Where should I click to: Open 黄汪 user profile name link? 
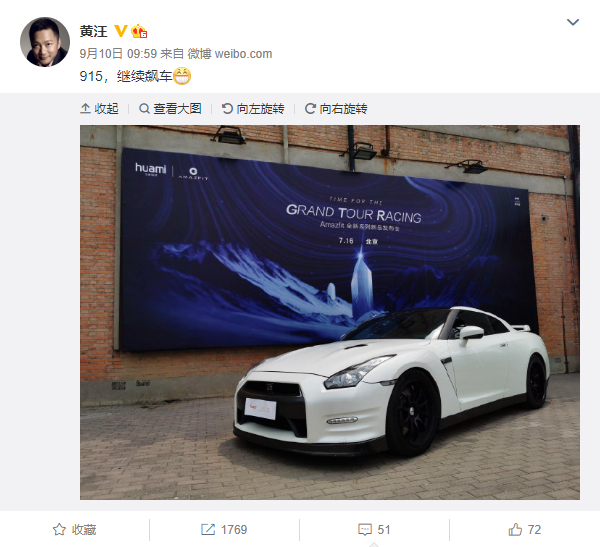coord(93,31)
